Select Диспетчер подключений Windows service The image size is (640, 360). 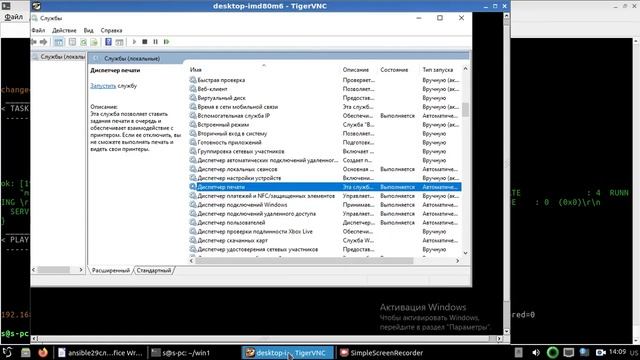(x=242, y=205)
